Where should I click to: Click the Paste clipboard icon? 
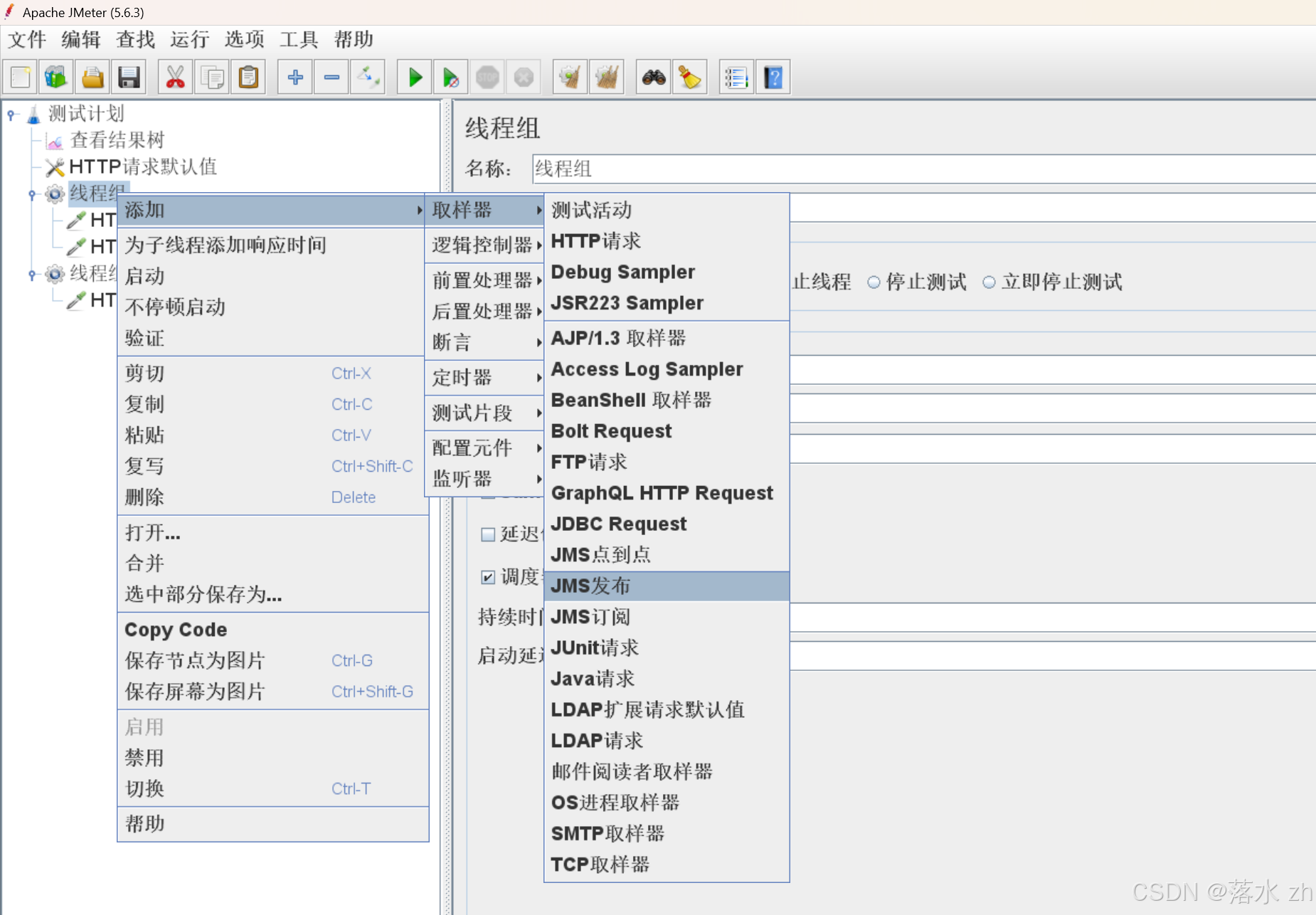[248, 77]
